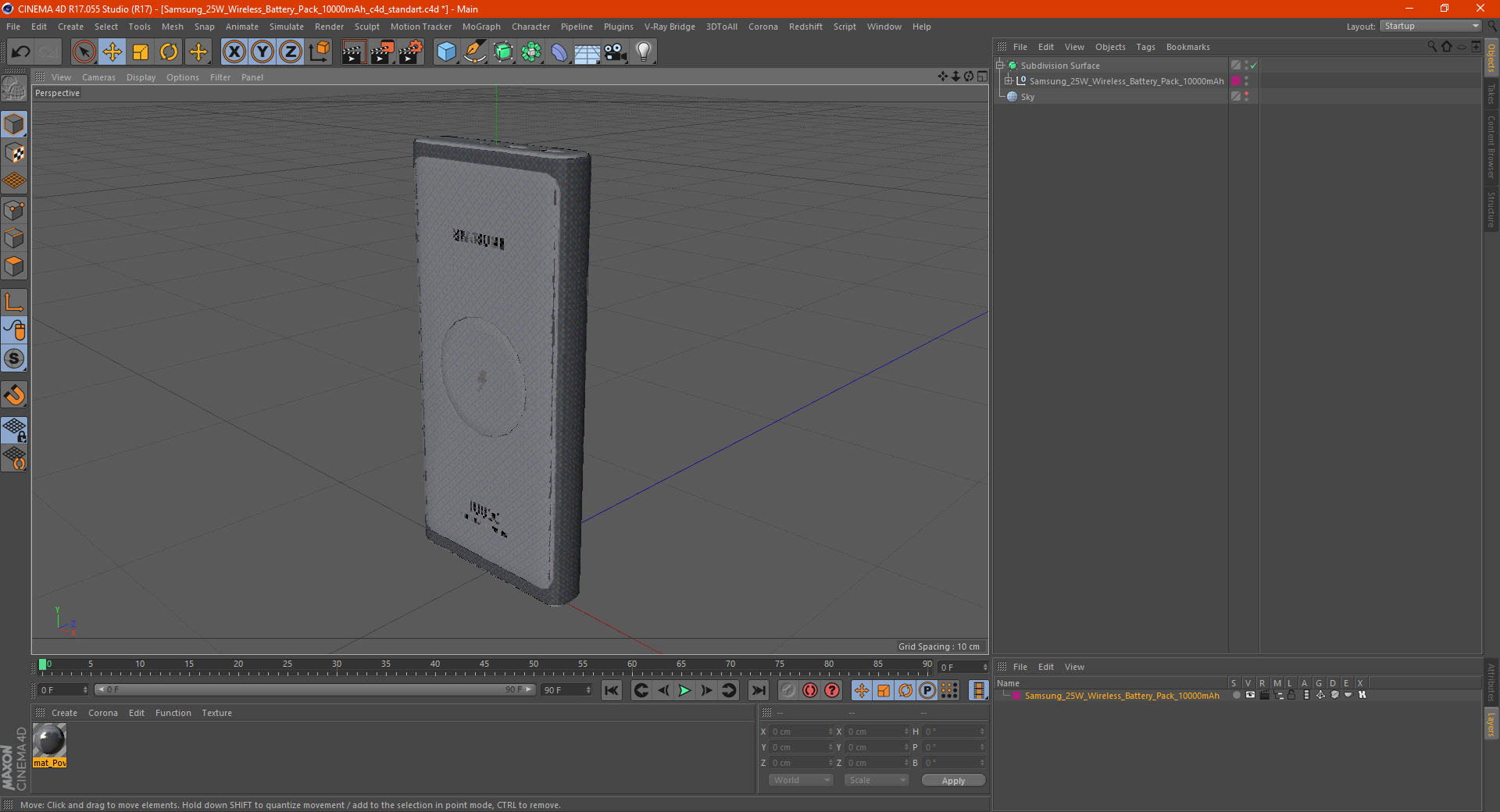Open the viewport Cameras menu
1500x812 pixels.
point(98,77)
